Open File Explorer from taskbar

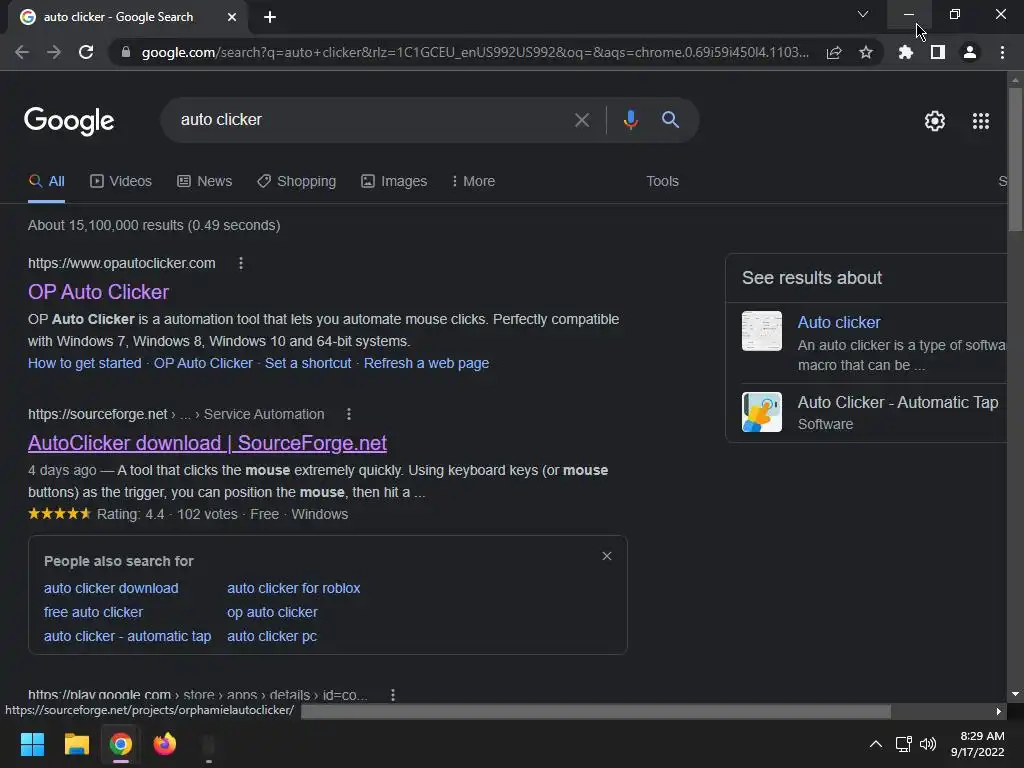76,744
